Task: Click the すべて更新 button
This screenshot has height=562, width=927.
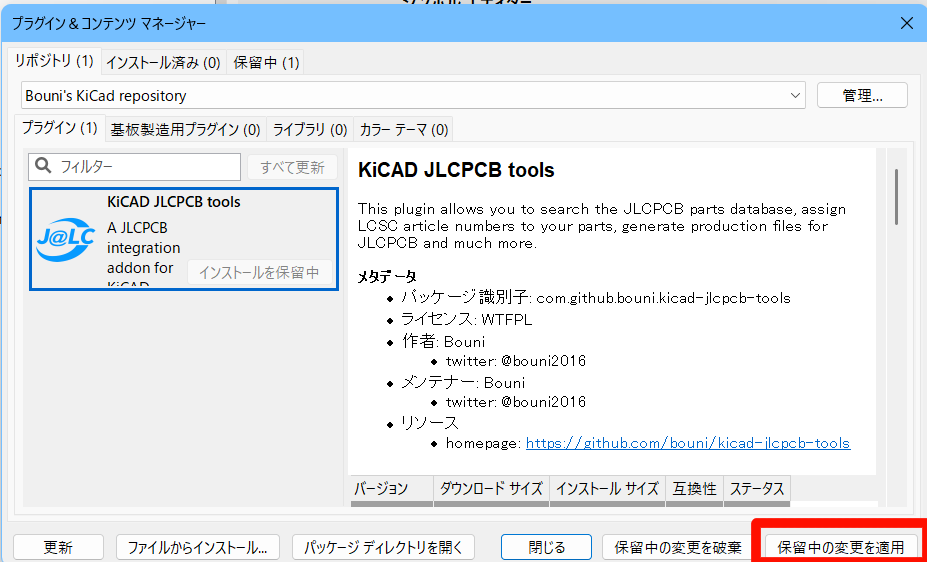Action: click(x=293, y=167)
